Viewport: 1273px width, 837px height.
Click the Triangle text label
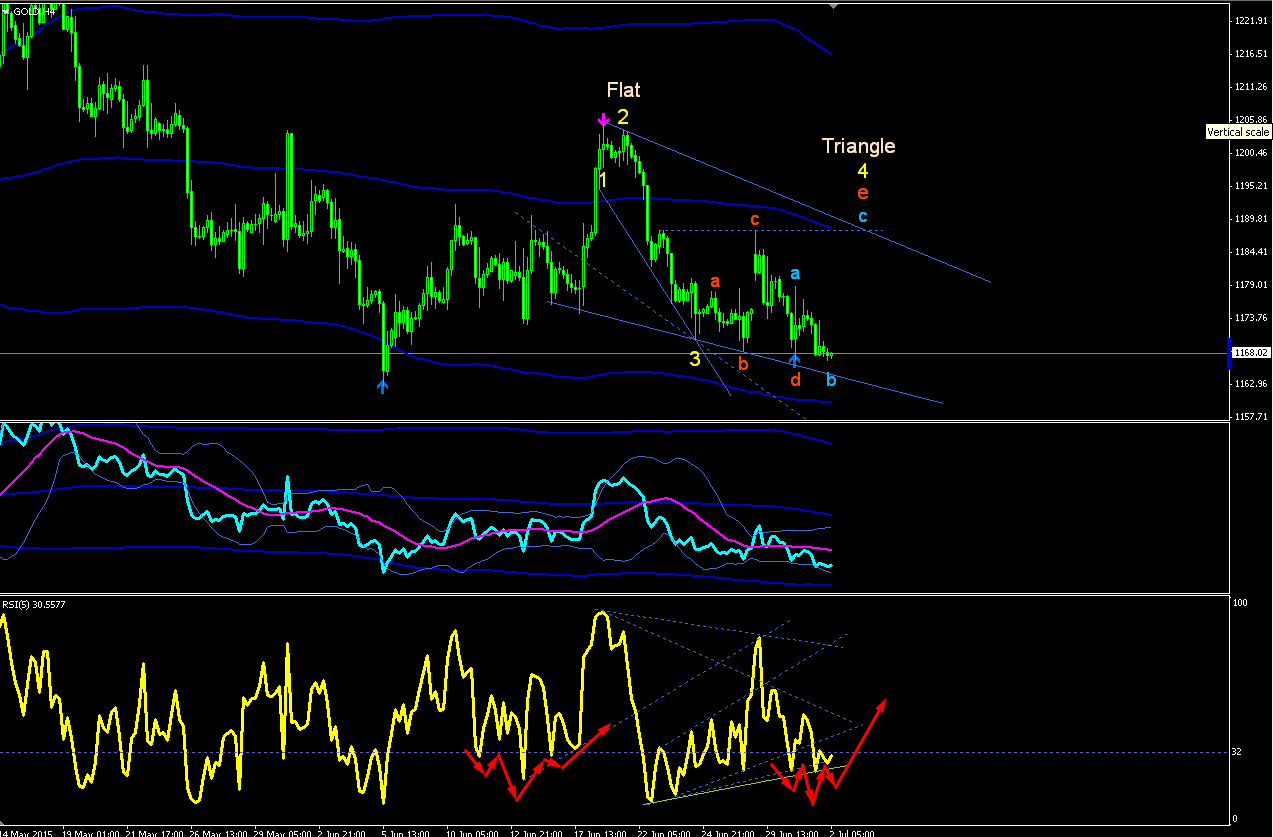coord(858,146)
